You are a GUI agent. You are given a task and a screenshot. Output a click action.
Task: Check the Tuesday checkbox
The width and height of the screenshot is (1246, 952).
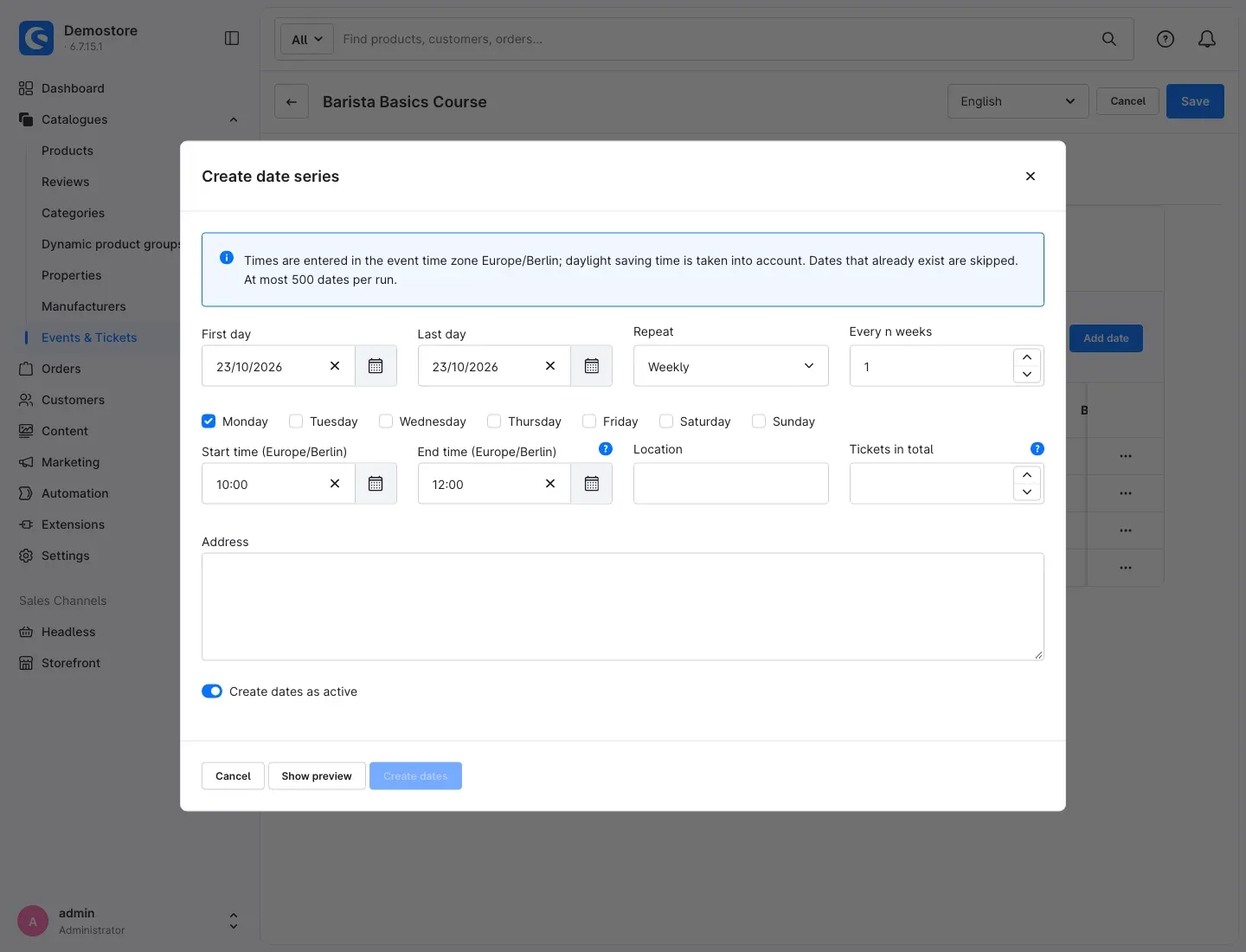tap(296, 421)
